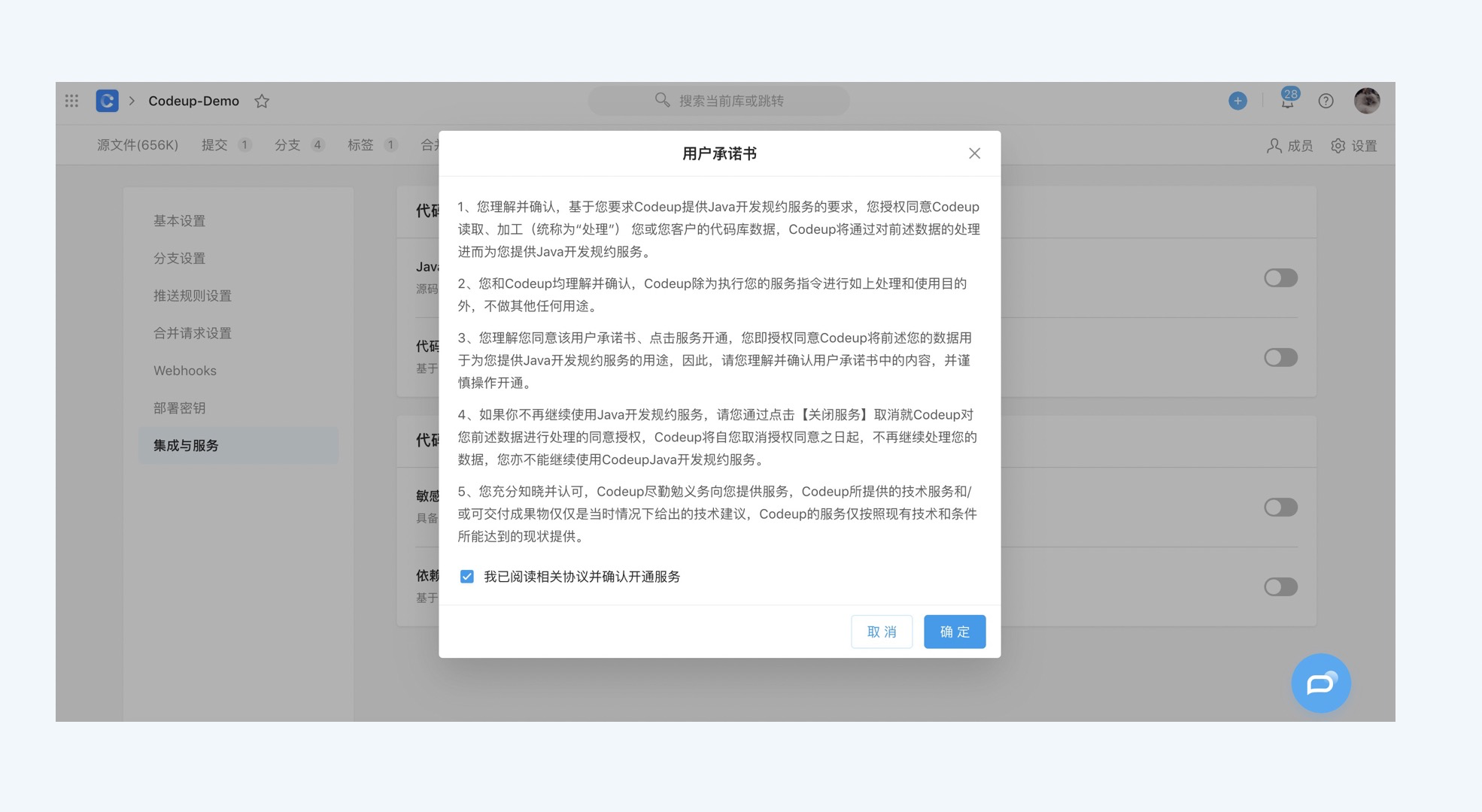Switch to the 提交 tab

click(214, 145)
